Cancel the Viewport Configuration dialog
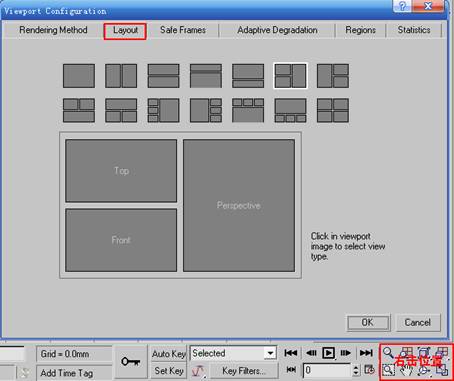Image resolution: width=454 pixels, height=381 pixels. [x=418, y=322]
